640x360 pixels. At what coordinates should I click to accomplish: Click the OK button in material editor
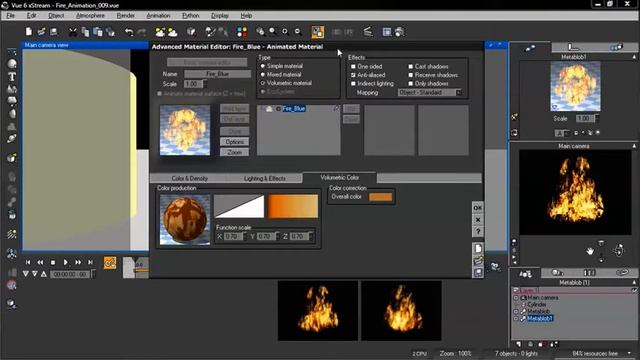click(x=478, y=208)
